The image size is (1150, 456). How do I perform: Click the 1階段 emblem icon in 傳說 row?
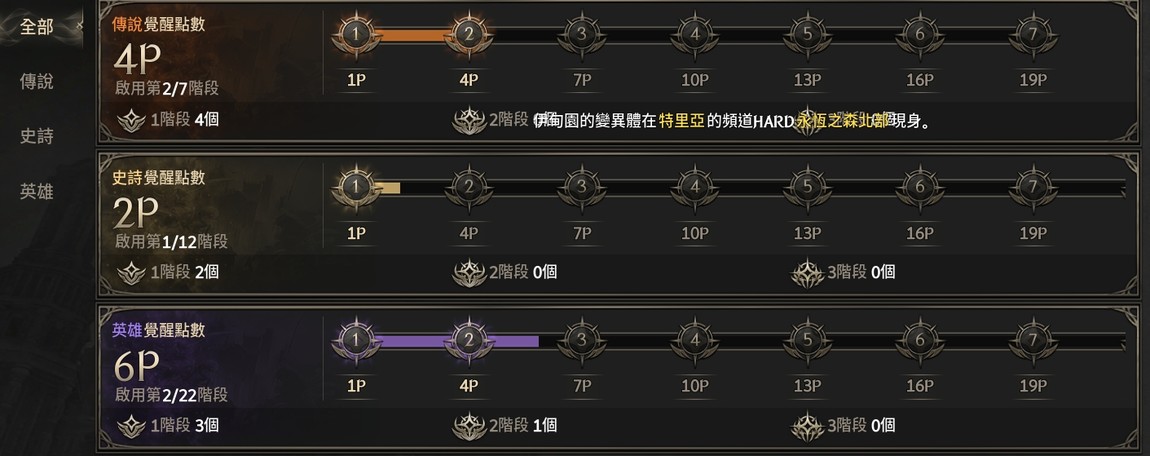tap(130, 120)
